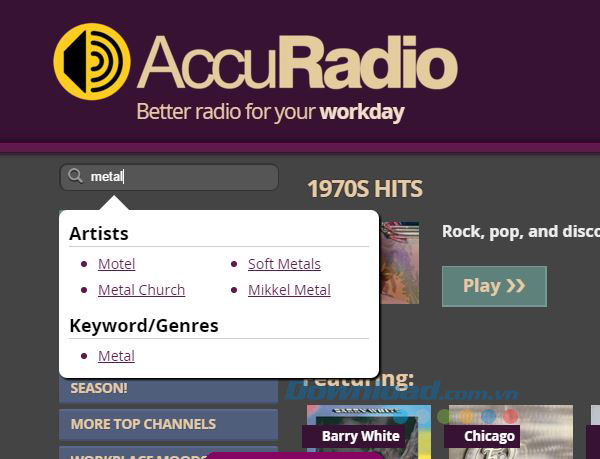Open the Metal Church artist suggestion
Screen dimensions: 600x459
pyautogui.click(x=142, y=290)
